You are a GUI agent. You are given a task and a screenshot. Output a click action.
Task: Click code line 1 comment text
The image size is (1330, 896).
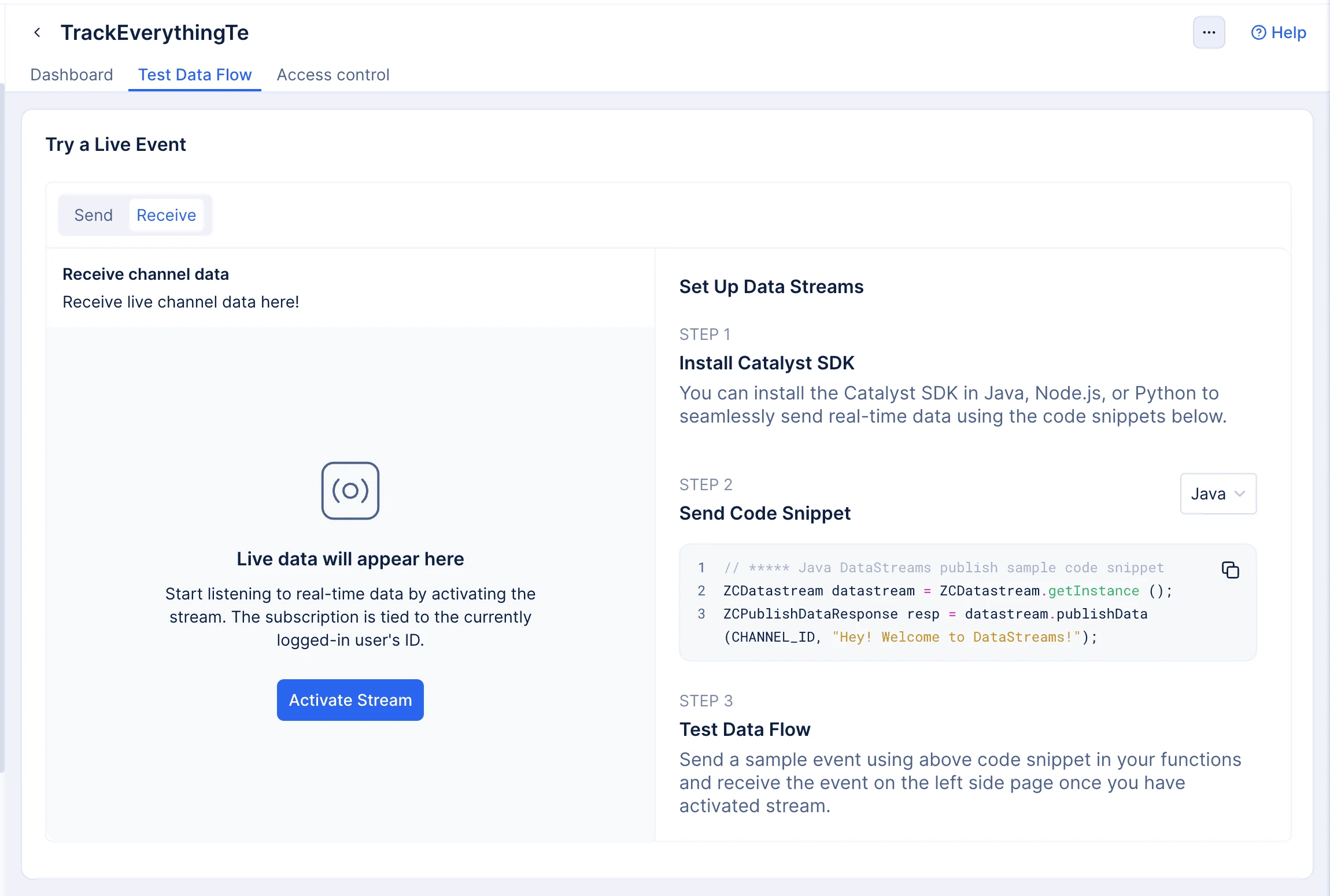point(944,568)
